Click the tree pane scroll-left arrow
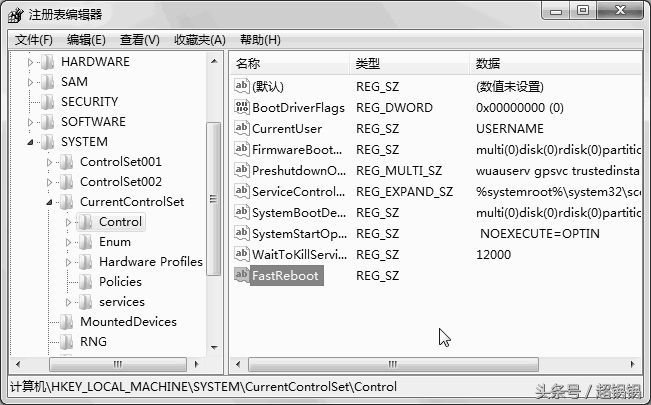This screenshot has width=651, height=405. [x=17, y=364]
